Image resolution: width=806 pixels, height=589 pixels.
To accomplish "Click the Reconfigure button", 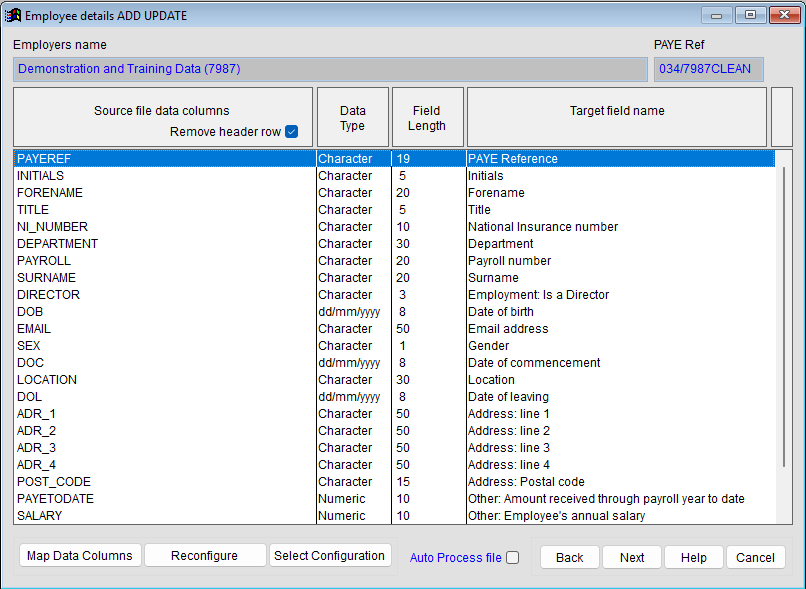I will 205,556.
